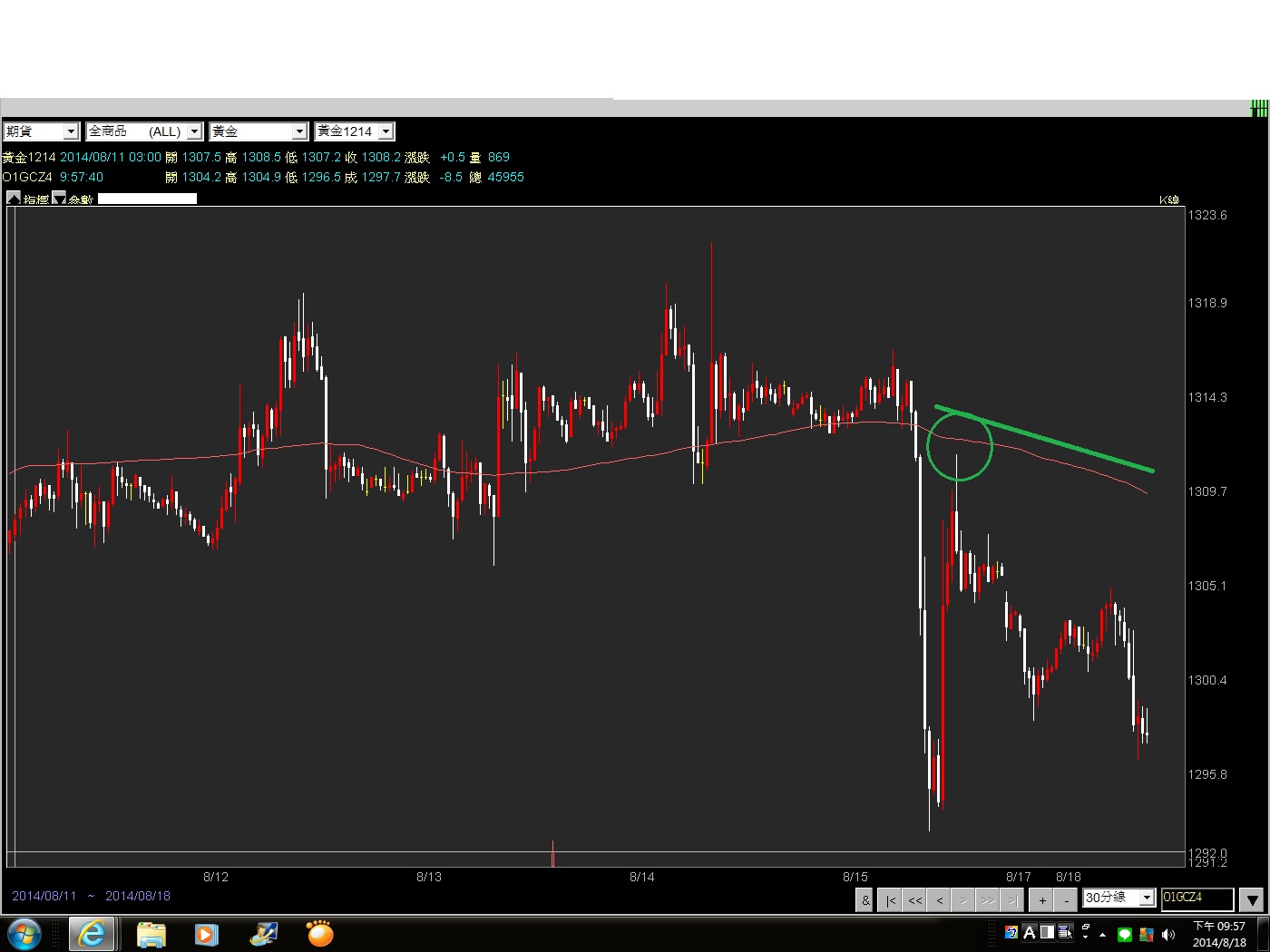The width and height of the screenshot is (1270, 952).
Task: Click the 8/12 date axis label
Action: pyautogui.click(x=216, y=877)
